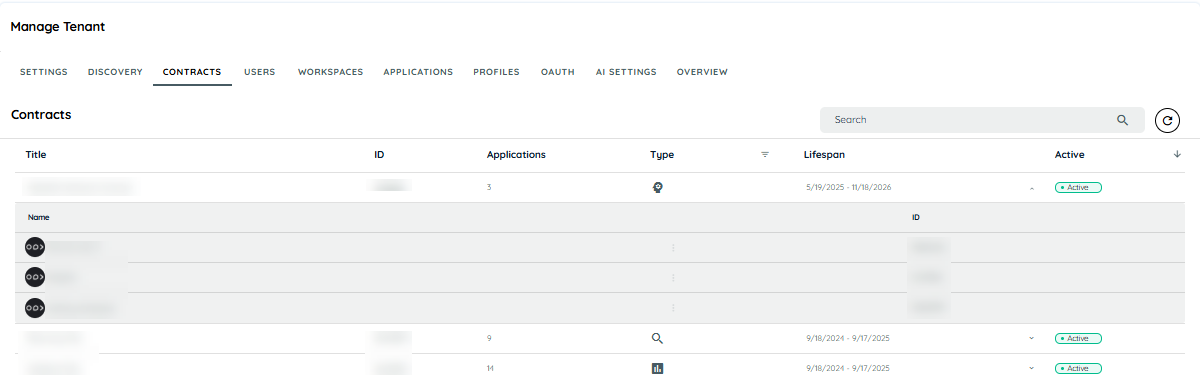Click Active badge of 9-application contract
Viewport: 1200px width, 383px height.
click(x=1078, y=338)
